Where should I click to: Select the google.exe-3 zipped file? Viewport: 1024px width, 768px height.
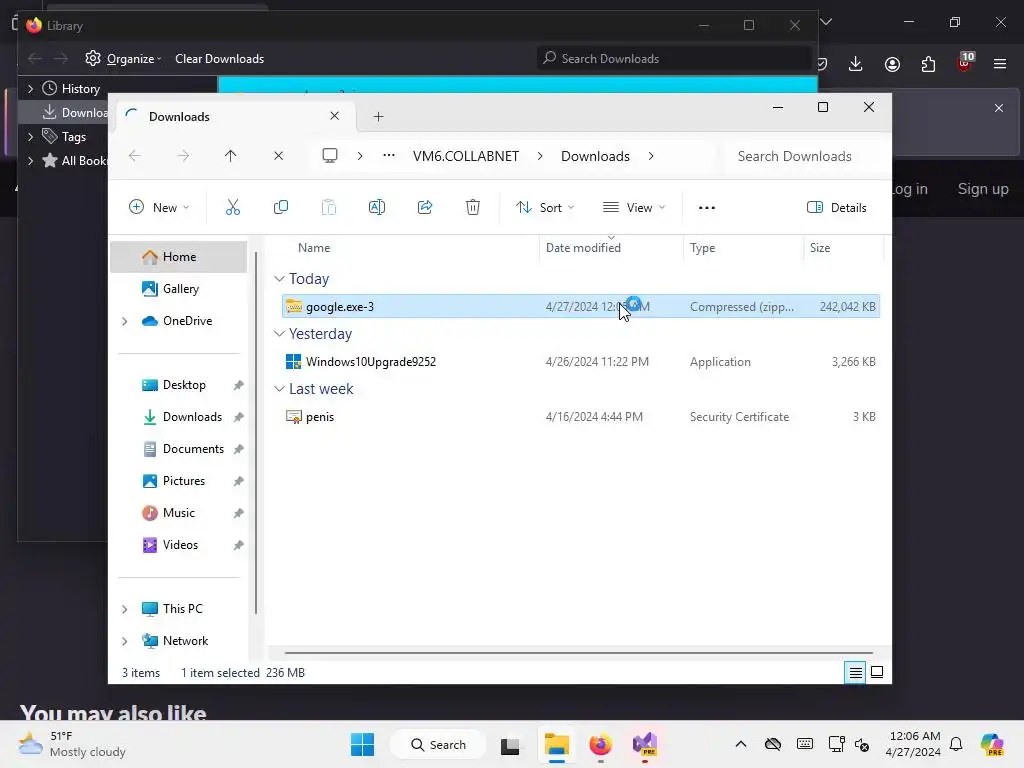click(x=581, y=306)
